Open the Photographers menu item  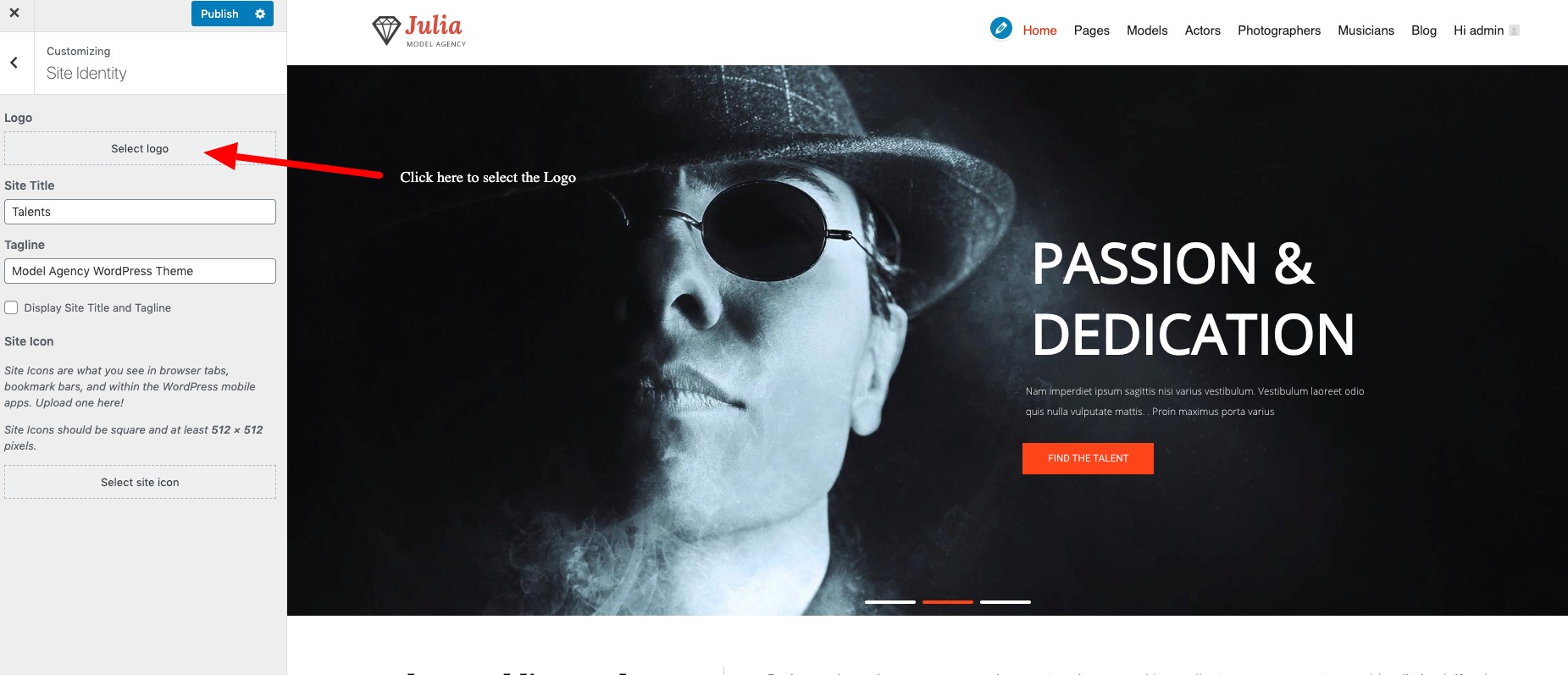pyautogui.click(x=1279, y=30)
